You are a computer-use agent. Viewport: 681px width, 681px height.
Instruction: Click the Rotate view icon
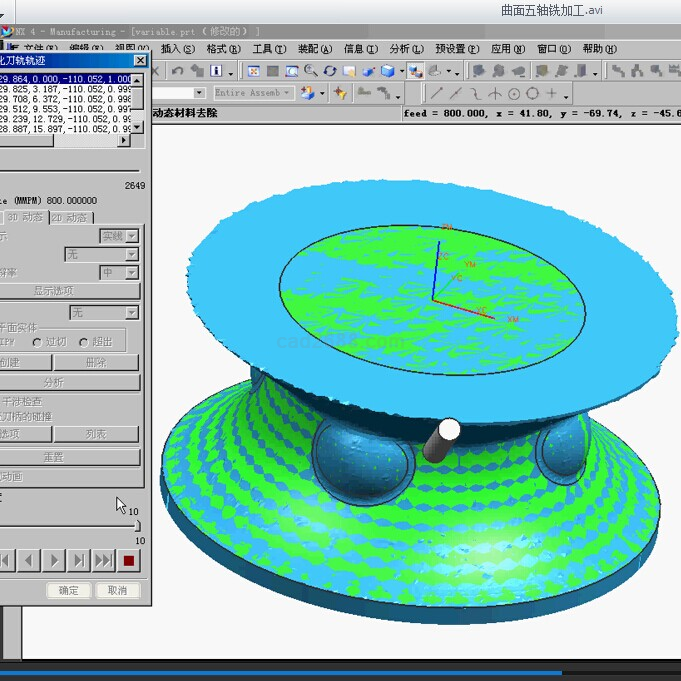point(329,71)
